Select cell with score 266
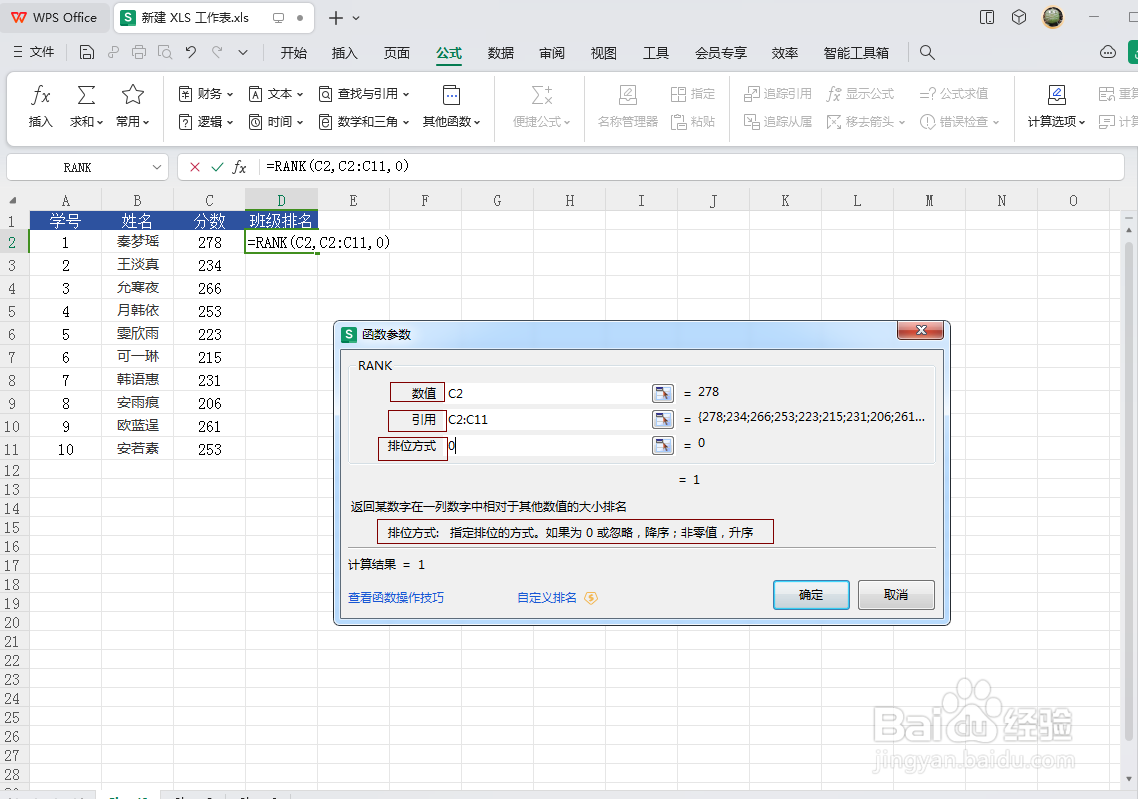This screenshot has width=1138, height=799. (209, 288)
